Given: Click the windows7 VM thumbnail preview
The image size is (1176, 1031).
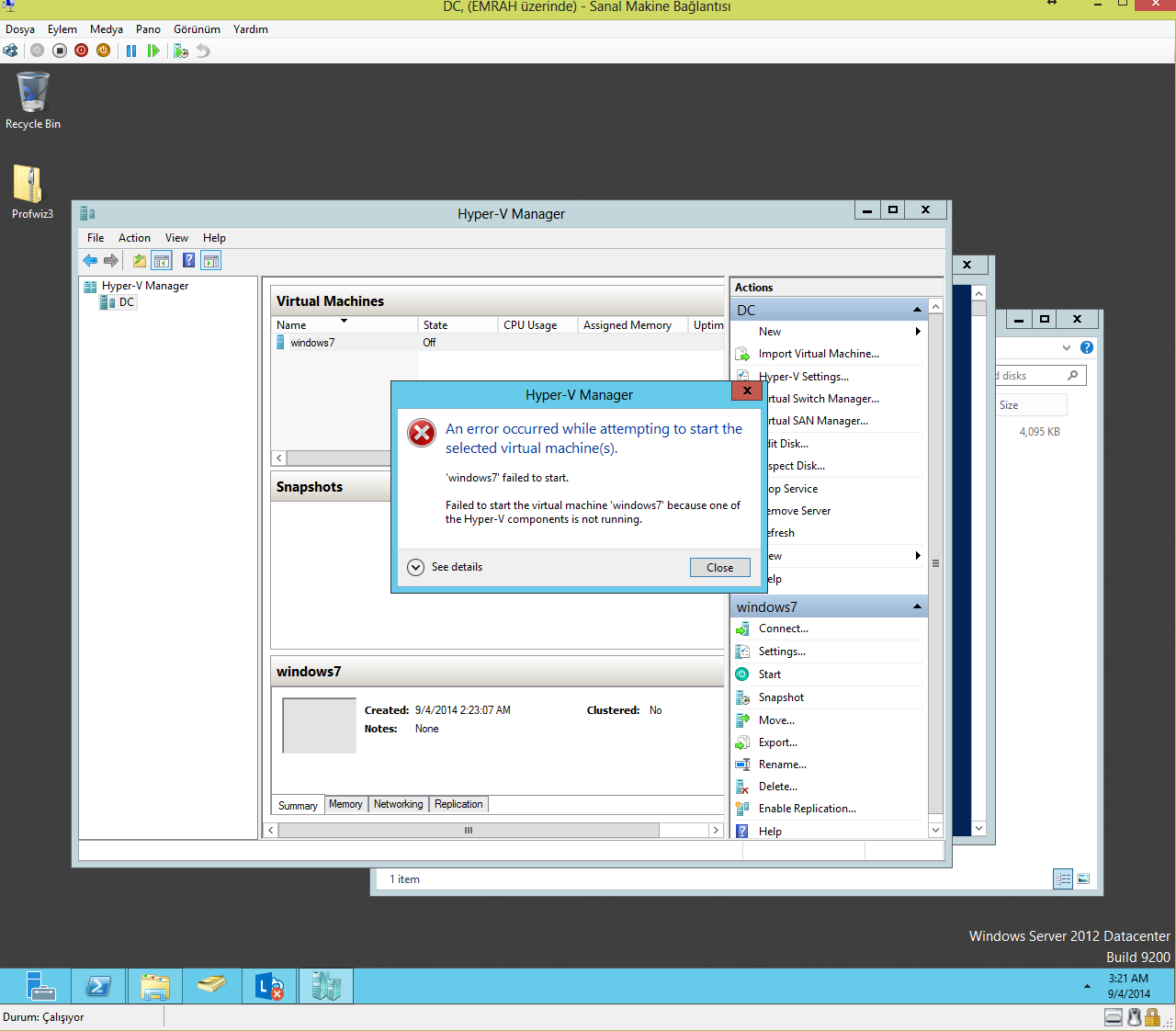Looking at the screenshot, I should pyautogui.click(x=319, y=726).
